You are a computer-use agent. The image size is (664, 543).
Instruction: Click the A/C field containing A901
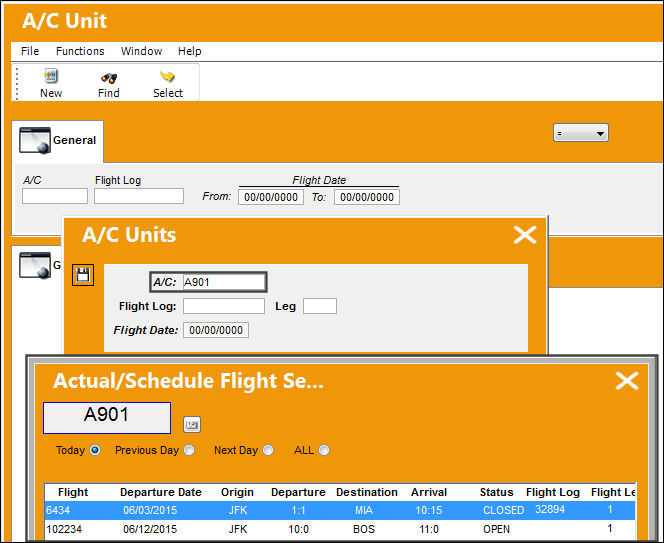224,282
